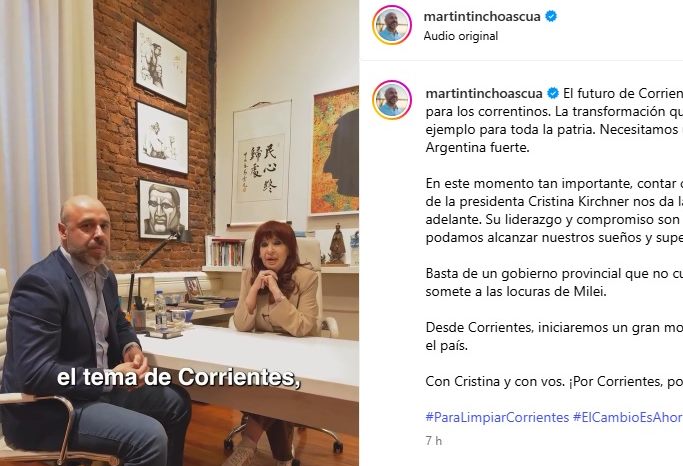Open the Audio original link
The height and width of the screenshot is (466, 683).
coord(461,36)
